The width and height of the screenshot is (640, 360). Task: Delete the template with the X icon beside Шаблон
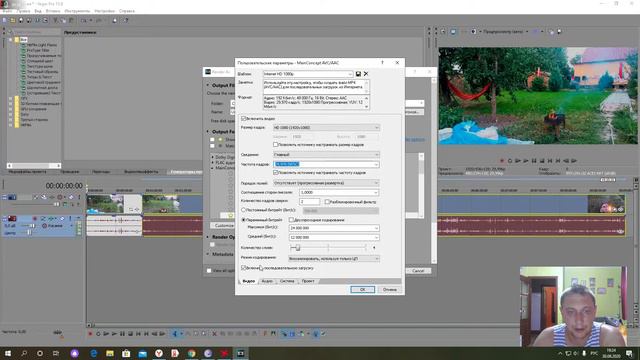(x=366, y=74)
